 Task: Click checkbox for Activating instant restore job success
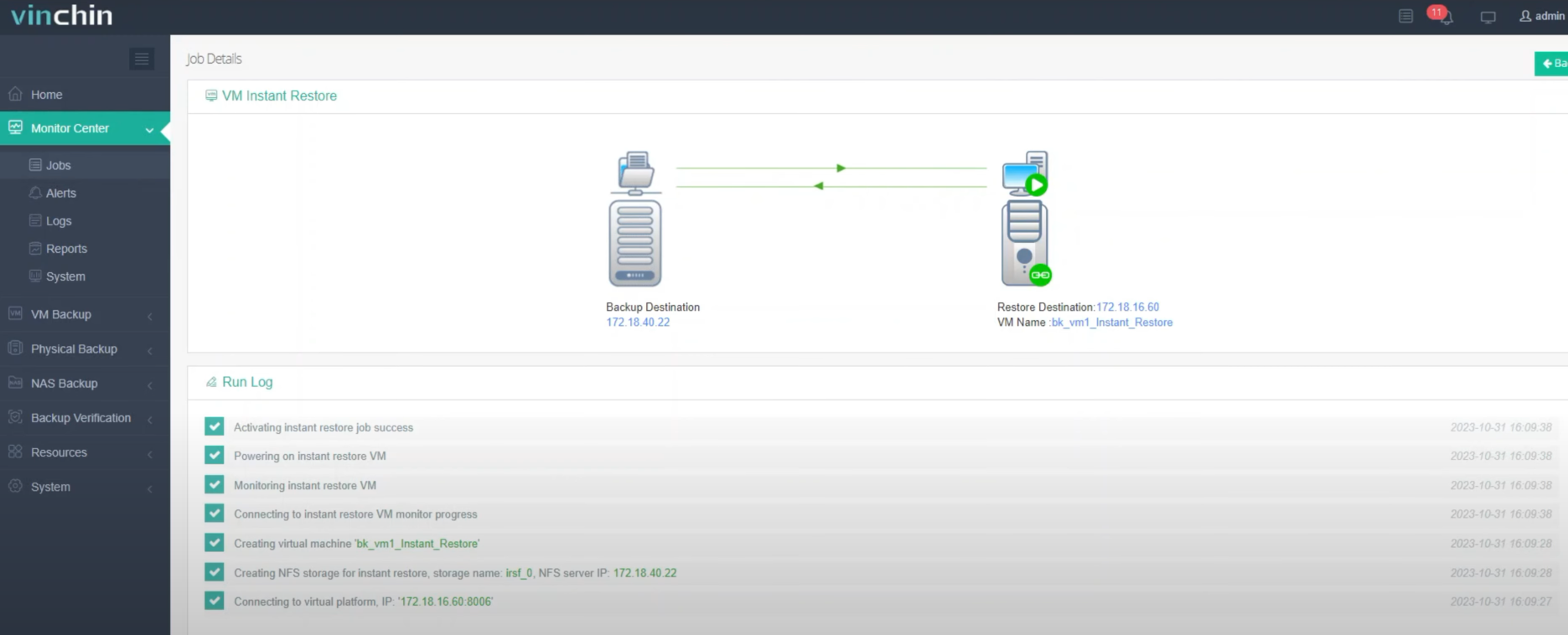click(215, 426)
